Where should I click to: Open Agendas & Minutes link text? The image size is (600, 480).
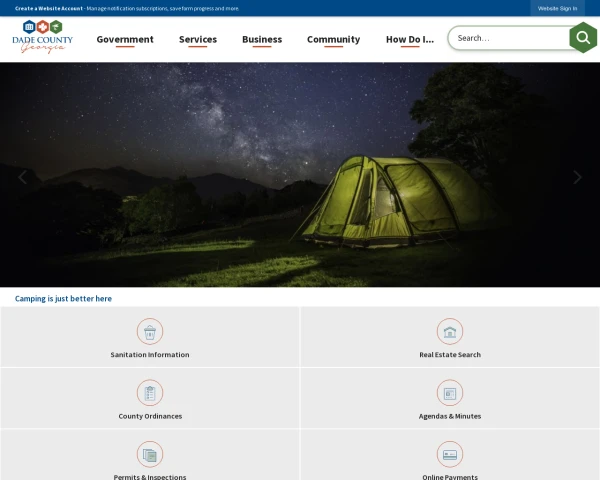pyautogui.click(x=450, y=416)
